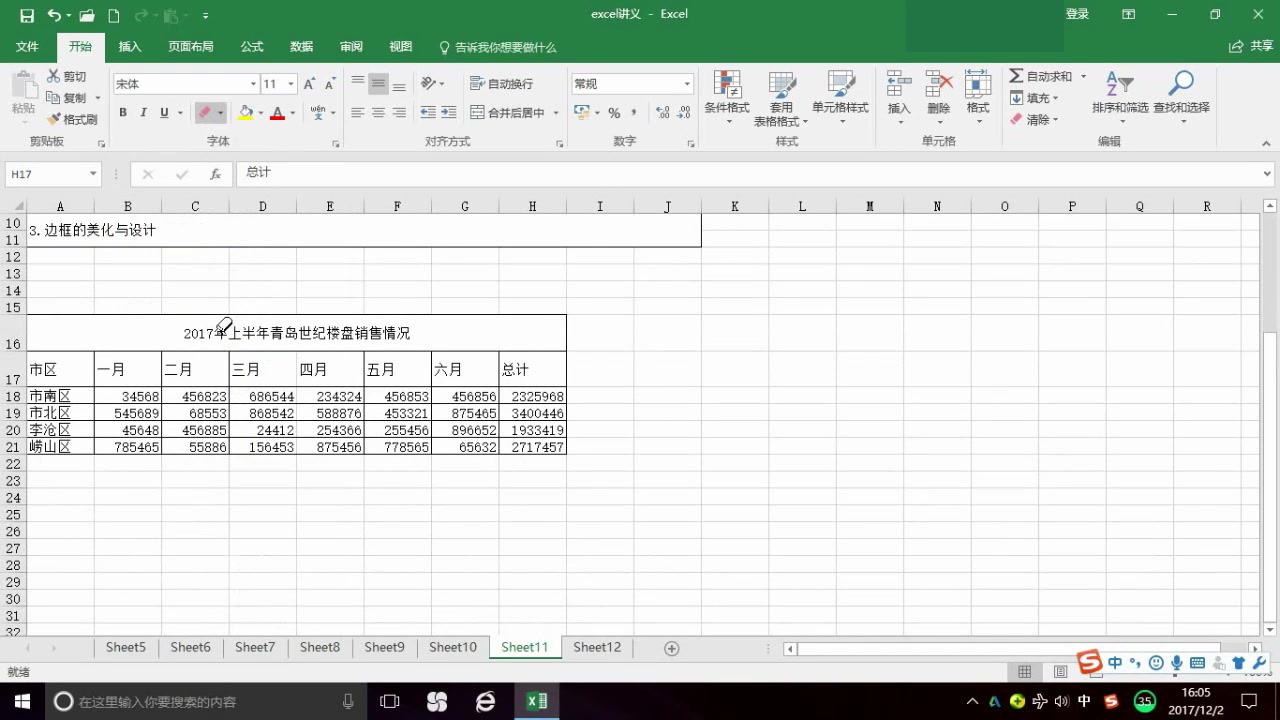
Task: Click the Undo arrow in quick access toolbar
Action: (x=54, y=15)
